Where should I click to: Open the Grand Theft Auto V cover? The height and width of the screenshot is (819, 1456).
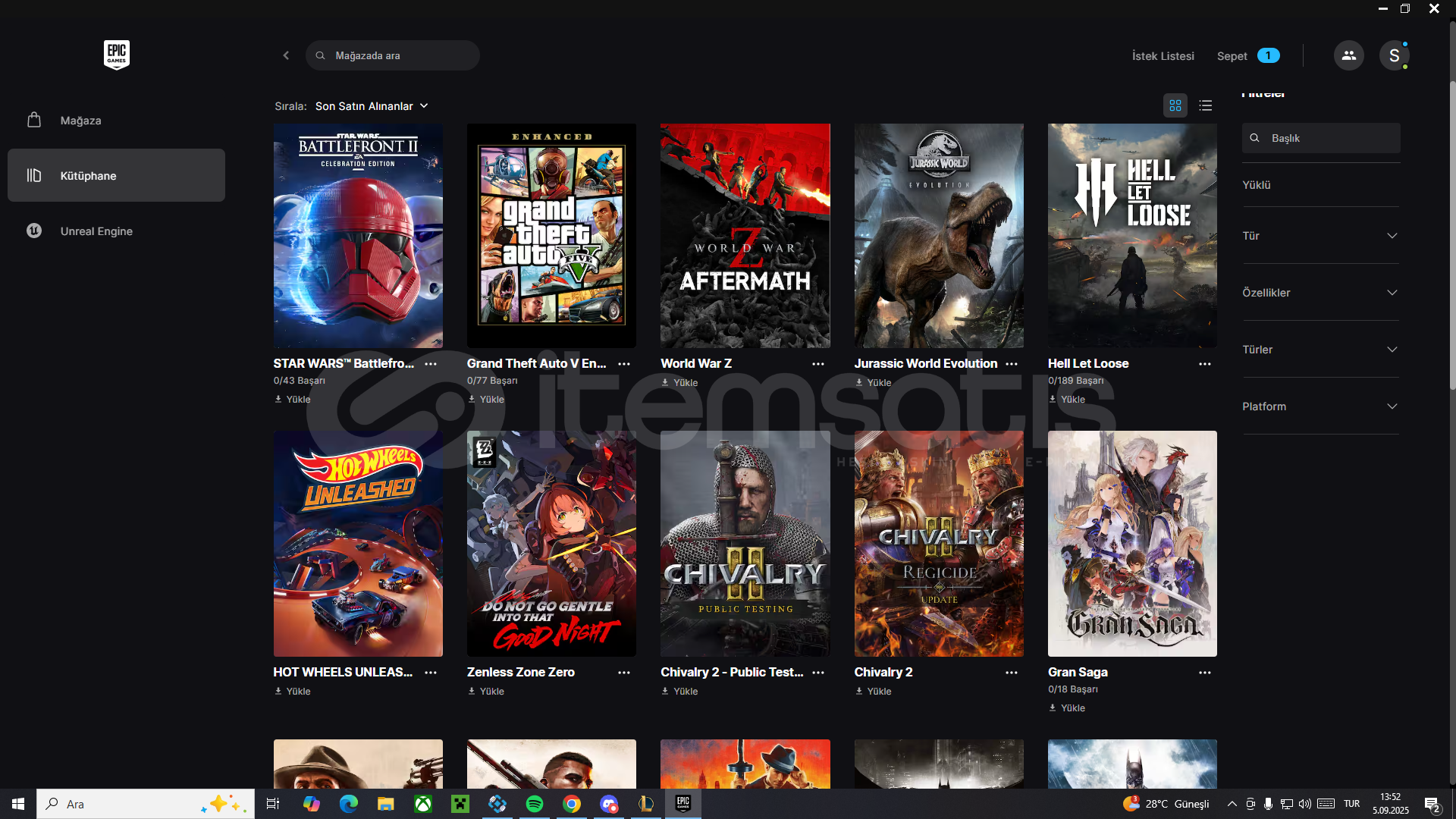[x=551, y=236]
